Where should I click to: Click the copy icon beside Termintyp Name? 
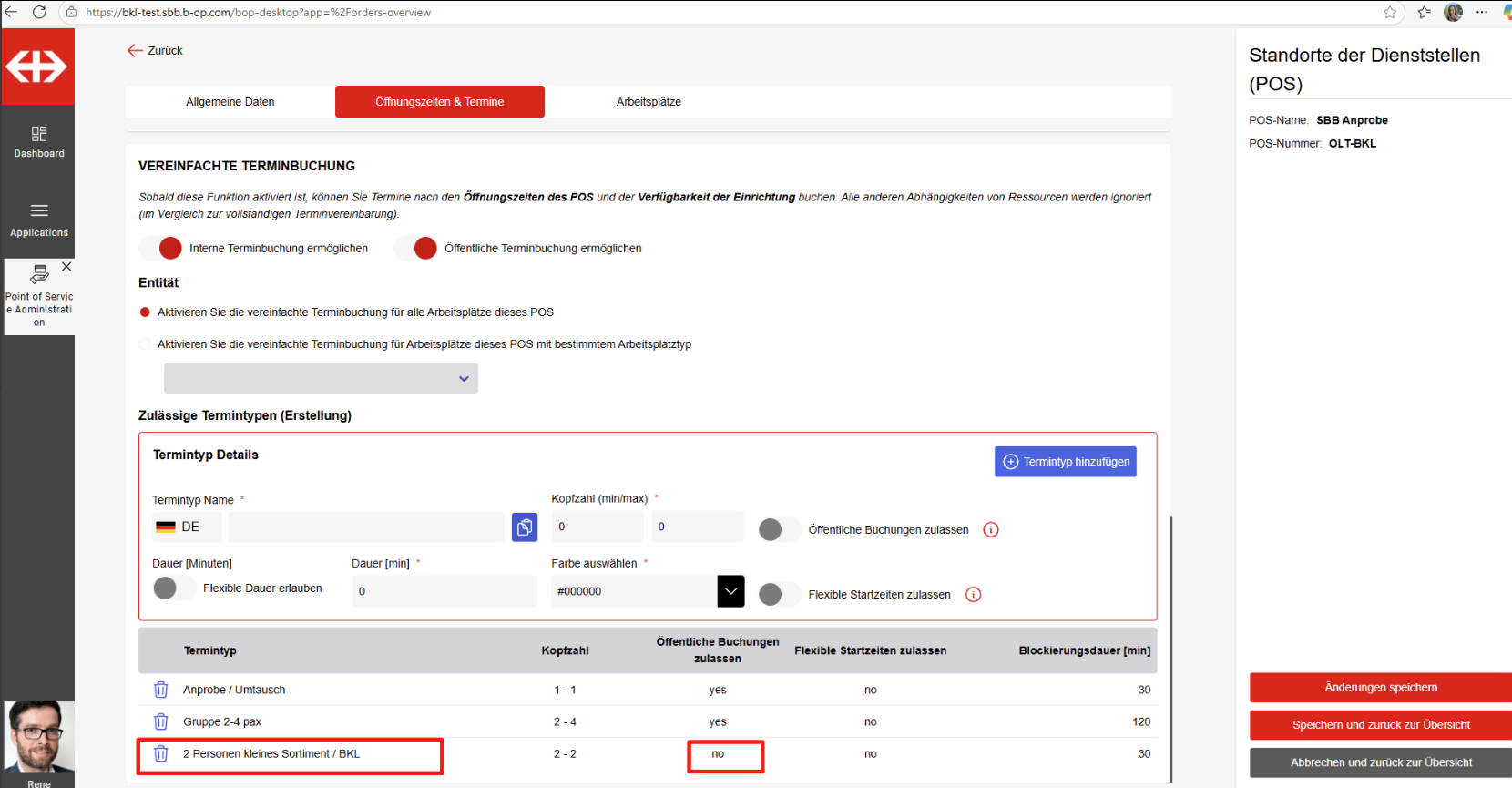point(525,527)
